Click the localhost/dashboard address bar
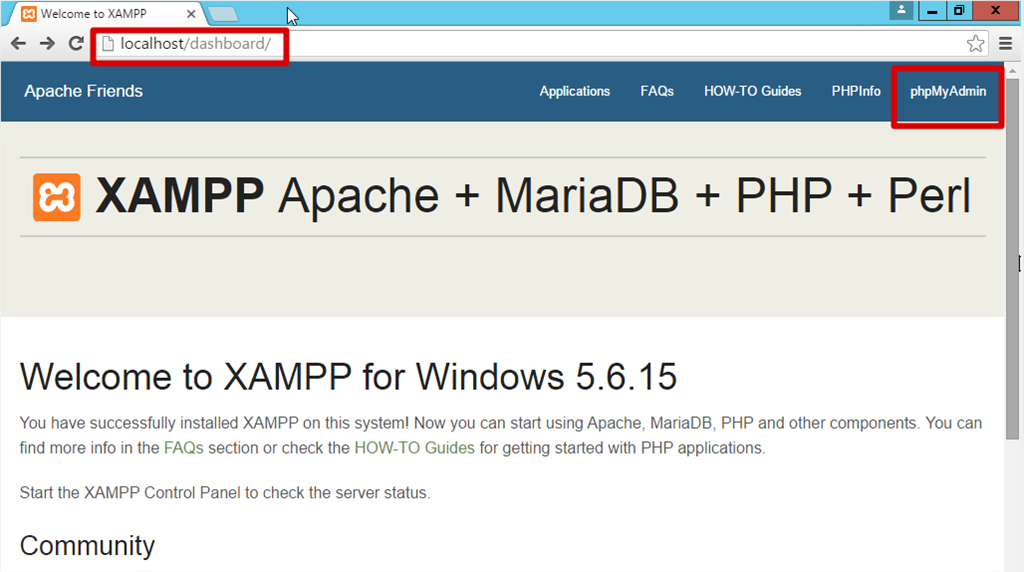Viewport: 1024px width, 572px height. [x=500, y=44]
